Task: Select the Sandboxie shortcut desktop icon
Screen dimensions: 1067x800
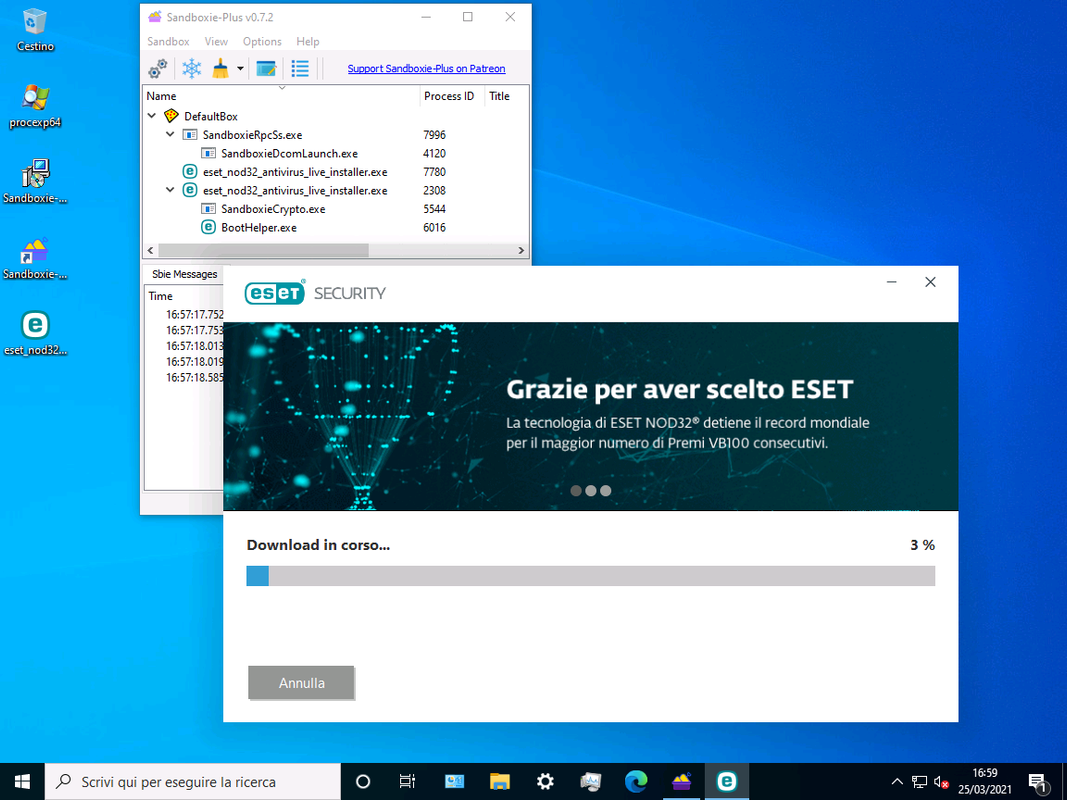Action: coord(35,258)
